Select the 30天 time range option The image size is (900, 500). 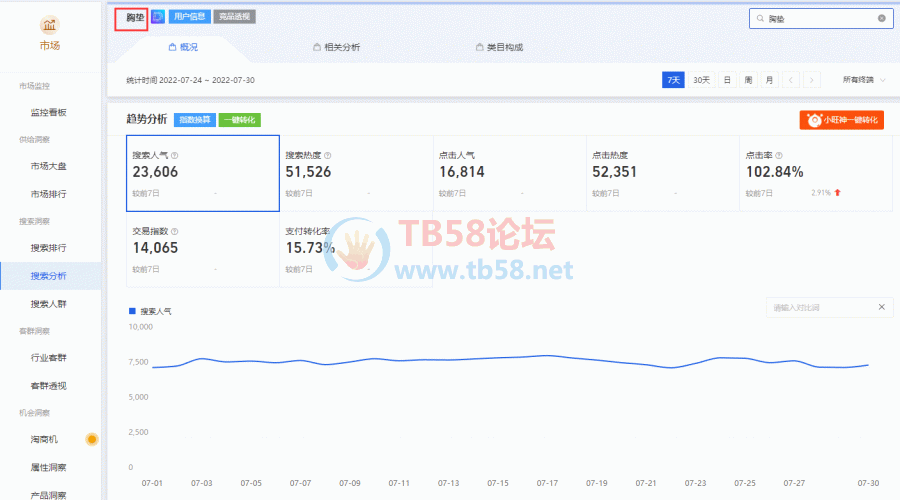point(701,80)
